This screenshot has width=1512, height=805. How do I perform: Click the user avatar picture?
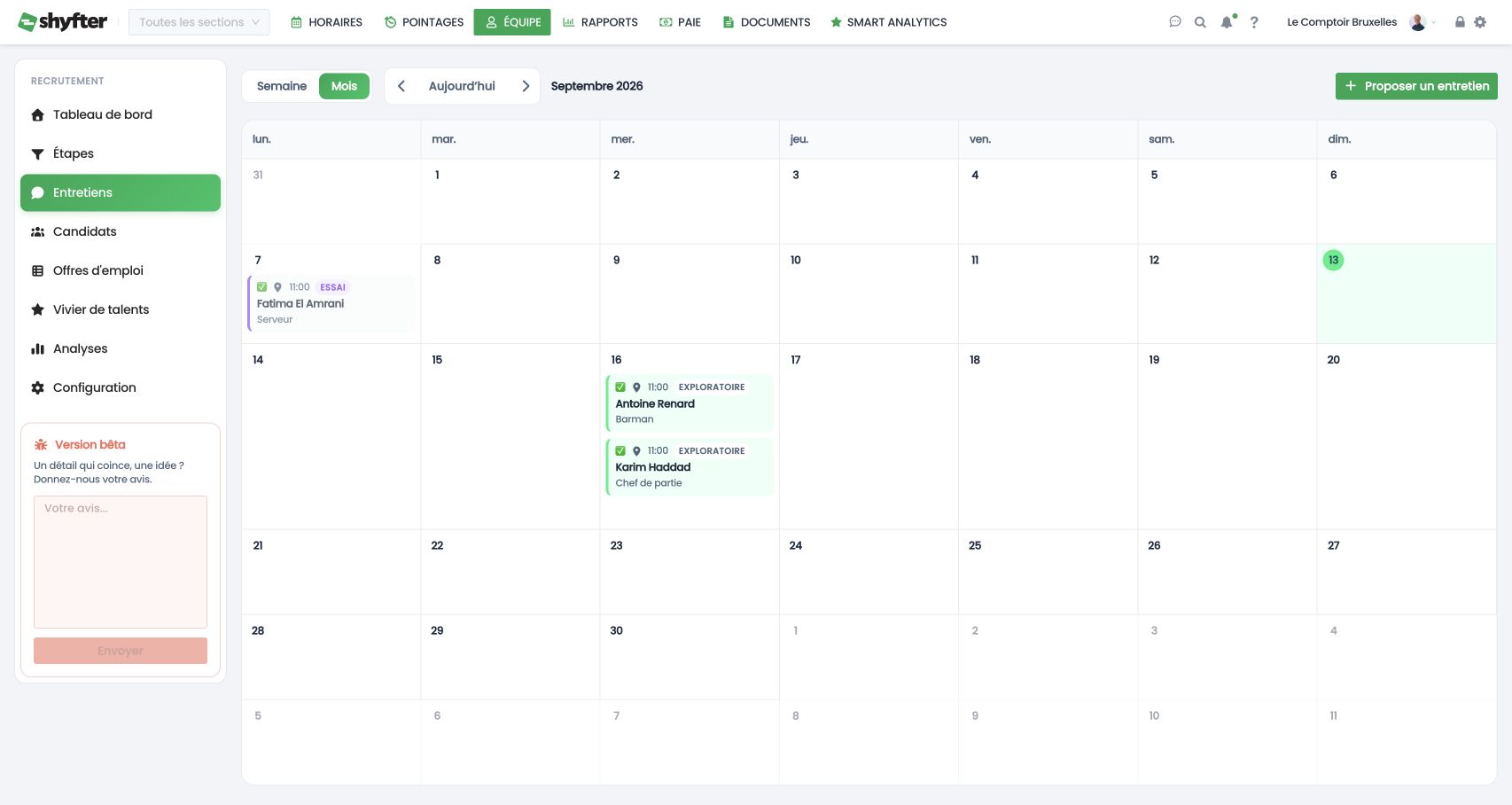pyautogui.click(x=1417, y=22)
